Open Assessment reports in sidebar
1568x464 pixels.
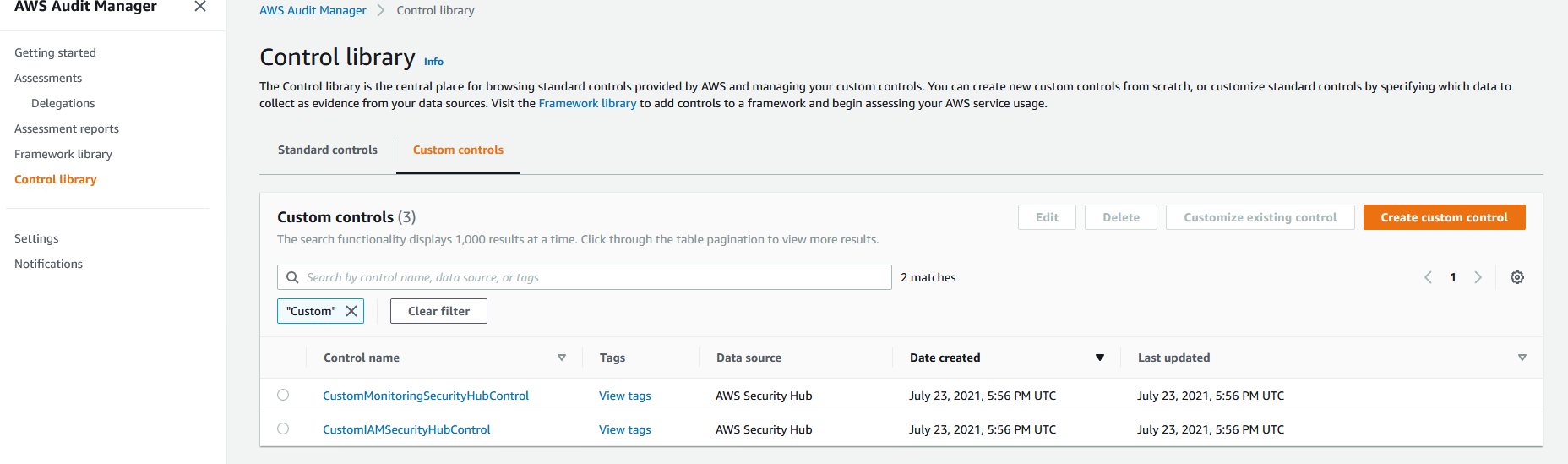click(67, 128)
